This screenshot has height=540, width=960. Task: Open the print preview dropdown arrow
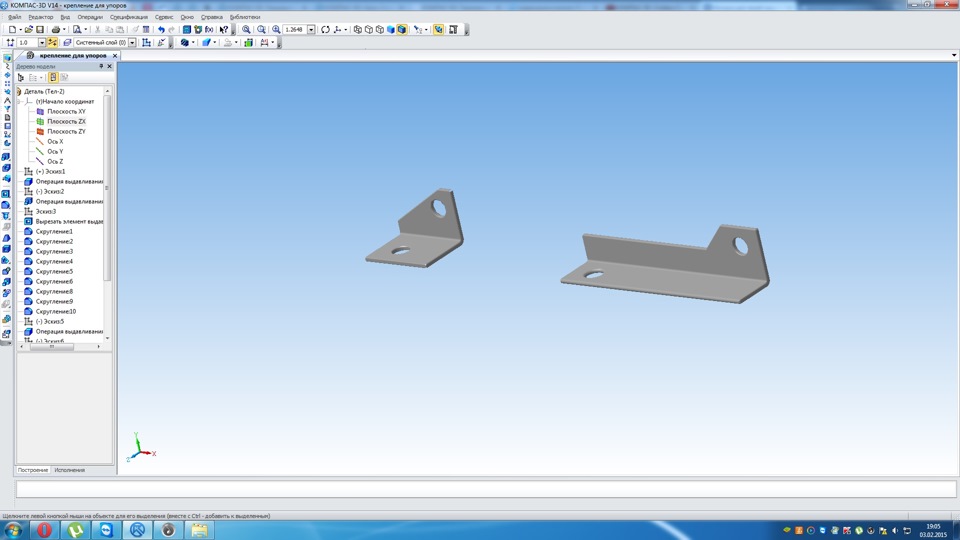[86, 29]
